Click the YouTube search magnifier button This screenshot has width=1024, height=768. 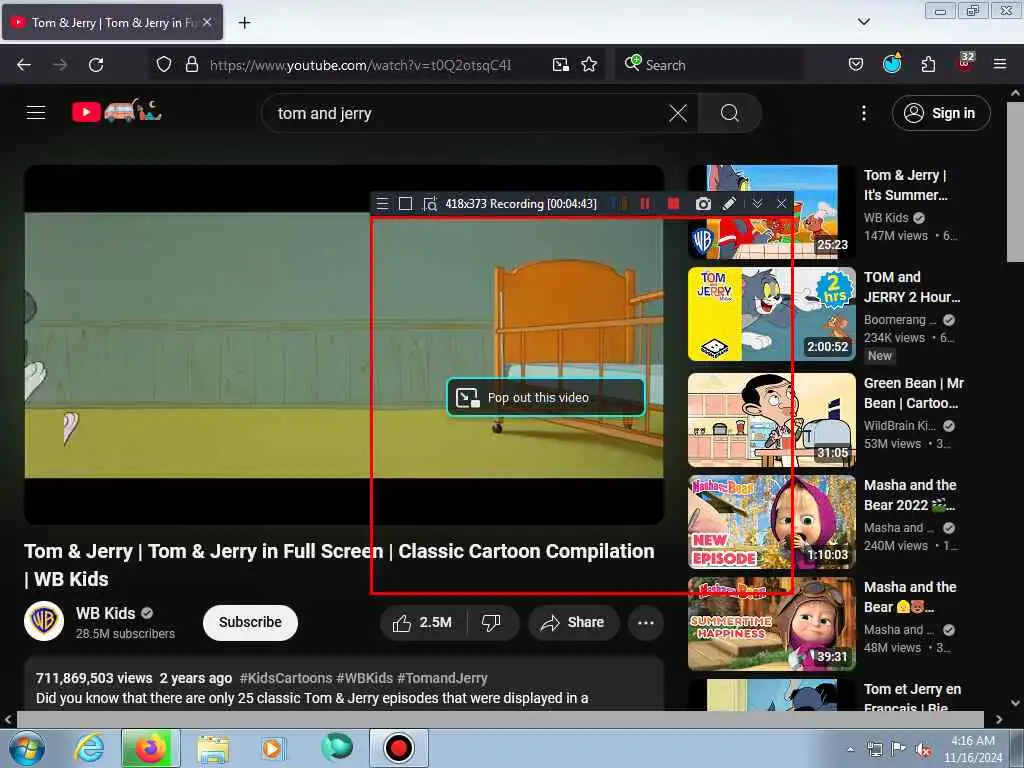729,113
